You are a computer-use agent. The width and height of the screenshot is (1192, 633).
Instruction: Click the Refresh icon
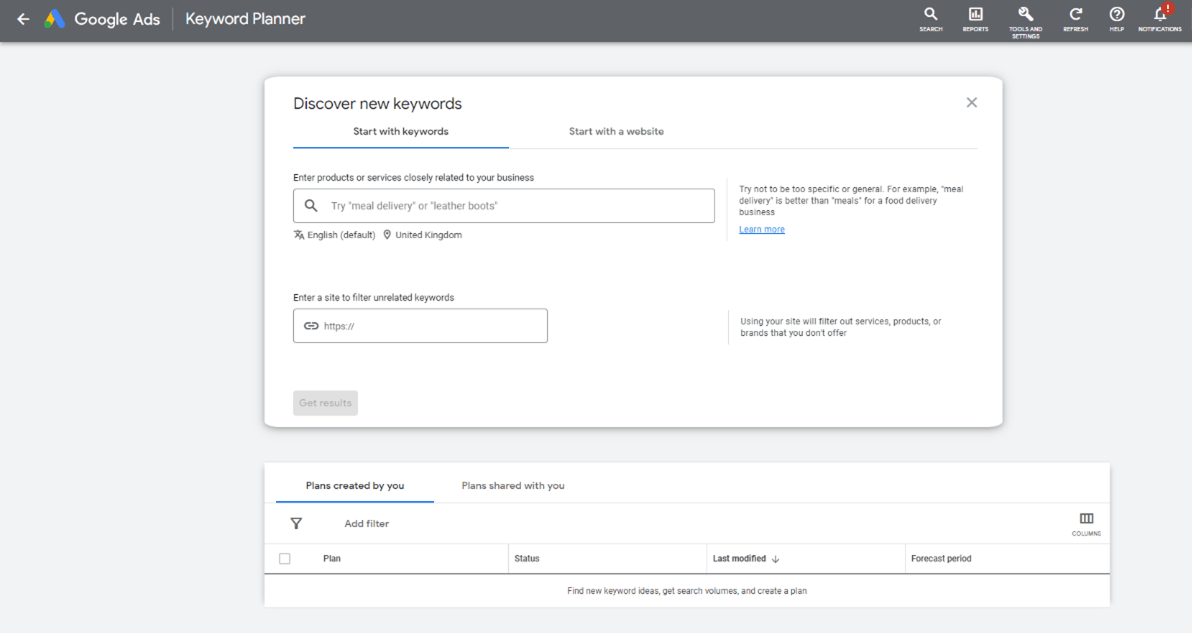(x=1076, y=19)
